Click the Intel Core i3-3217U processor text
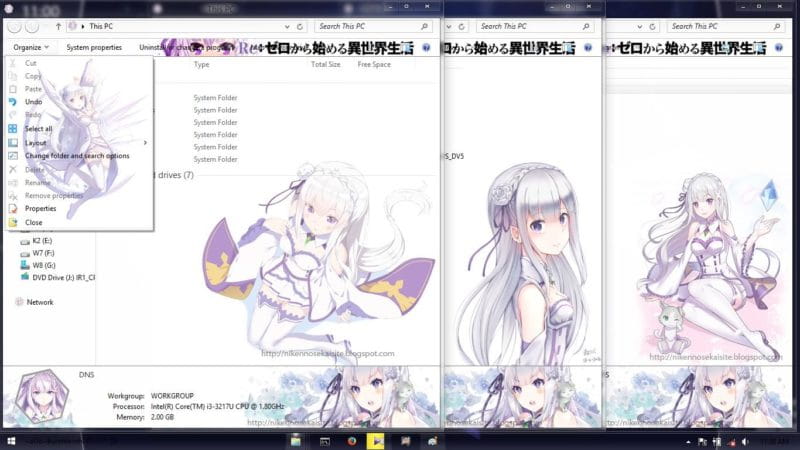 [x=217, y=407]
